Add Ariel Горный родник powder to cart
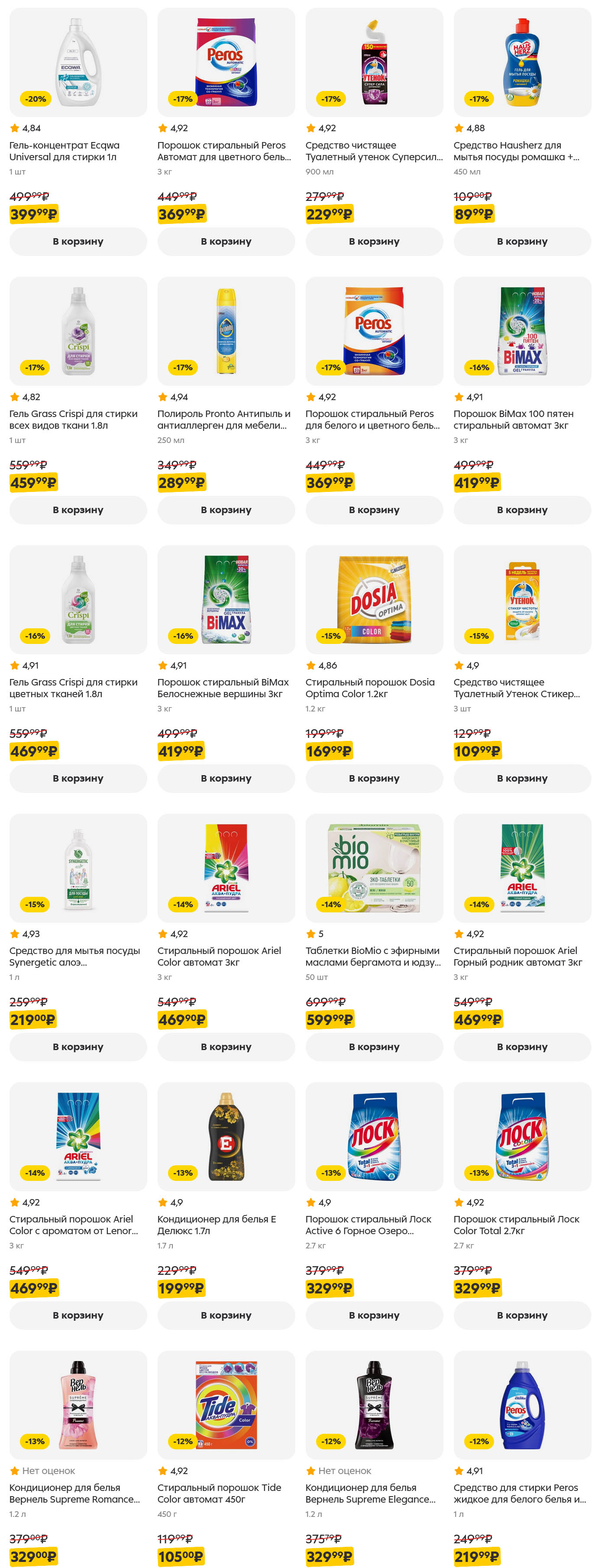This screenshot has width=598, height=1568. pyautogui.click(x=522, y=1046)
